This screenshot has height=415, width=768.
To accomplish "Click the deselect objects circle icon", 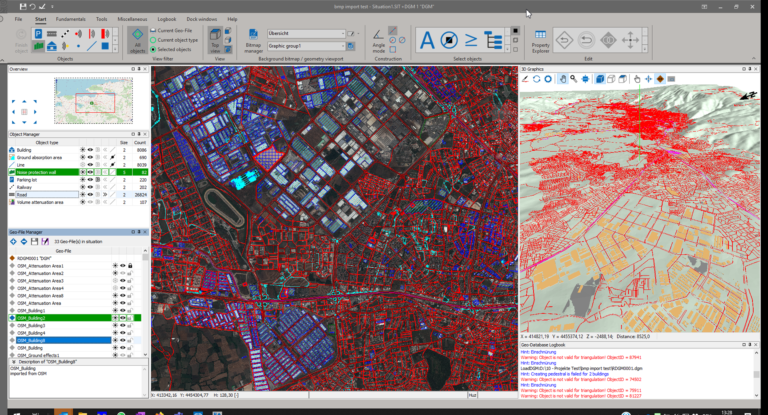I will click(x=449, y=40).
